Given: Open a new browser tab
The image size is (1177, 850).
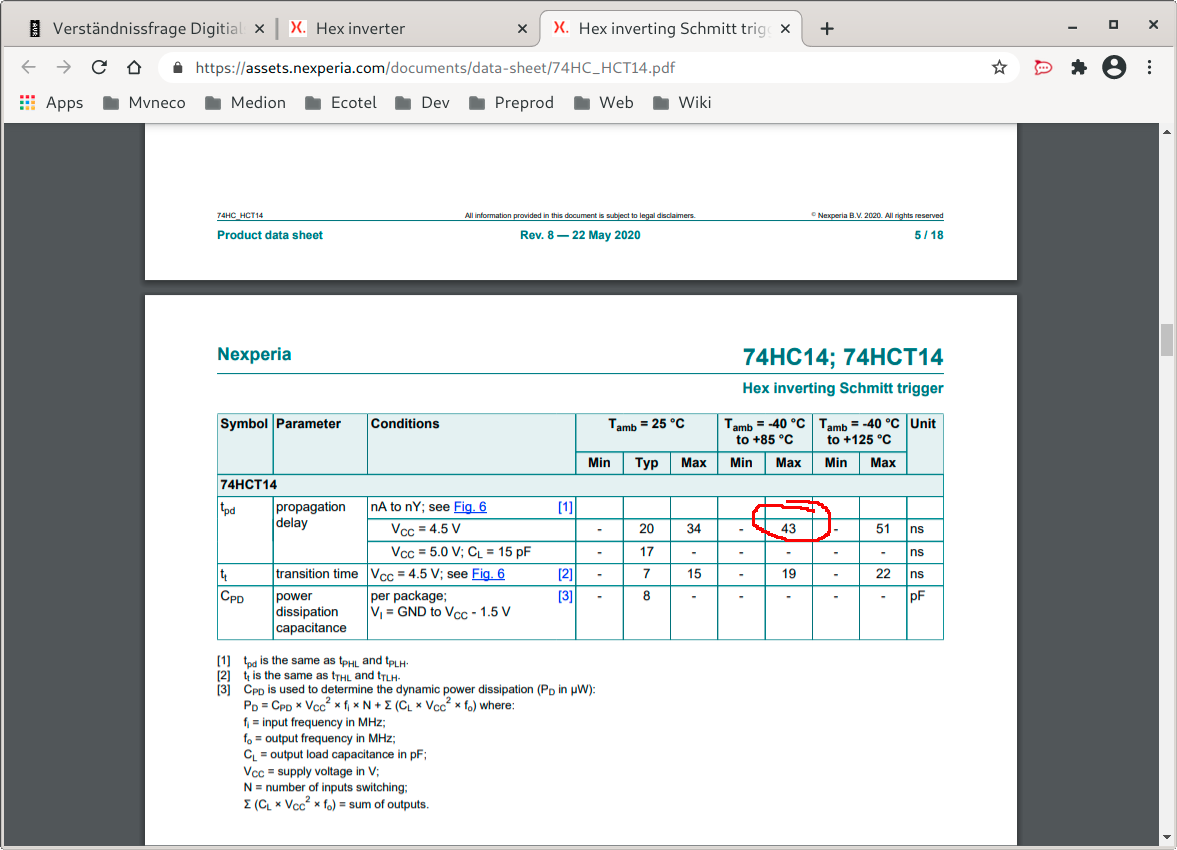Looking at the screenshot, I should pyautogui.click(x=826, y=29).
